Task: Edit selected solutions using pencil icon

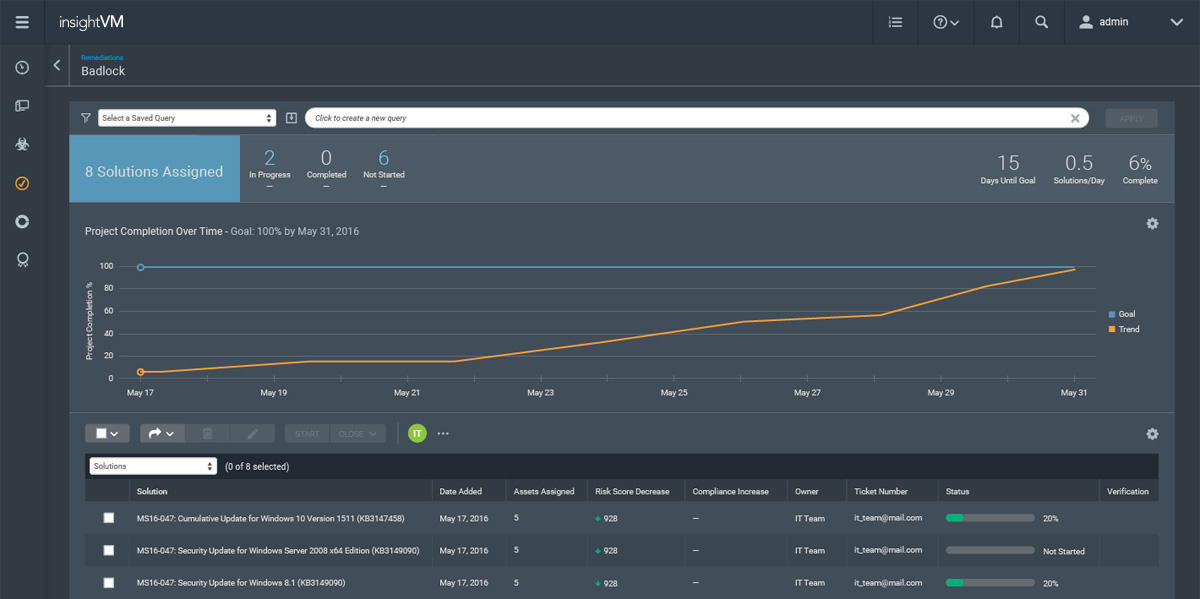Action: click(252, 433)
